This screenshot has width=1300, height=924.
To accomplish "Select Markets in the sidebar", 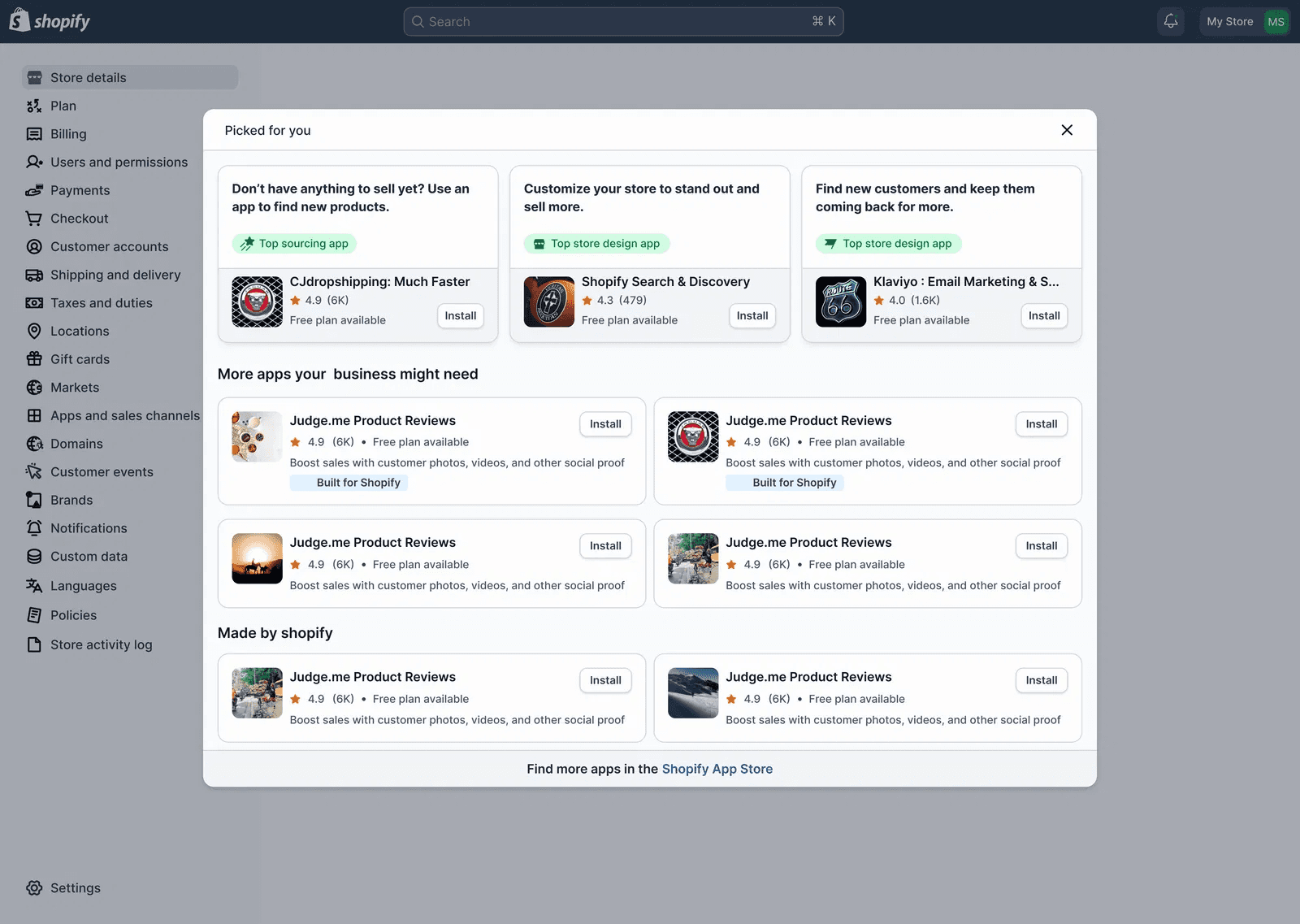I will (75, 387).
